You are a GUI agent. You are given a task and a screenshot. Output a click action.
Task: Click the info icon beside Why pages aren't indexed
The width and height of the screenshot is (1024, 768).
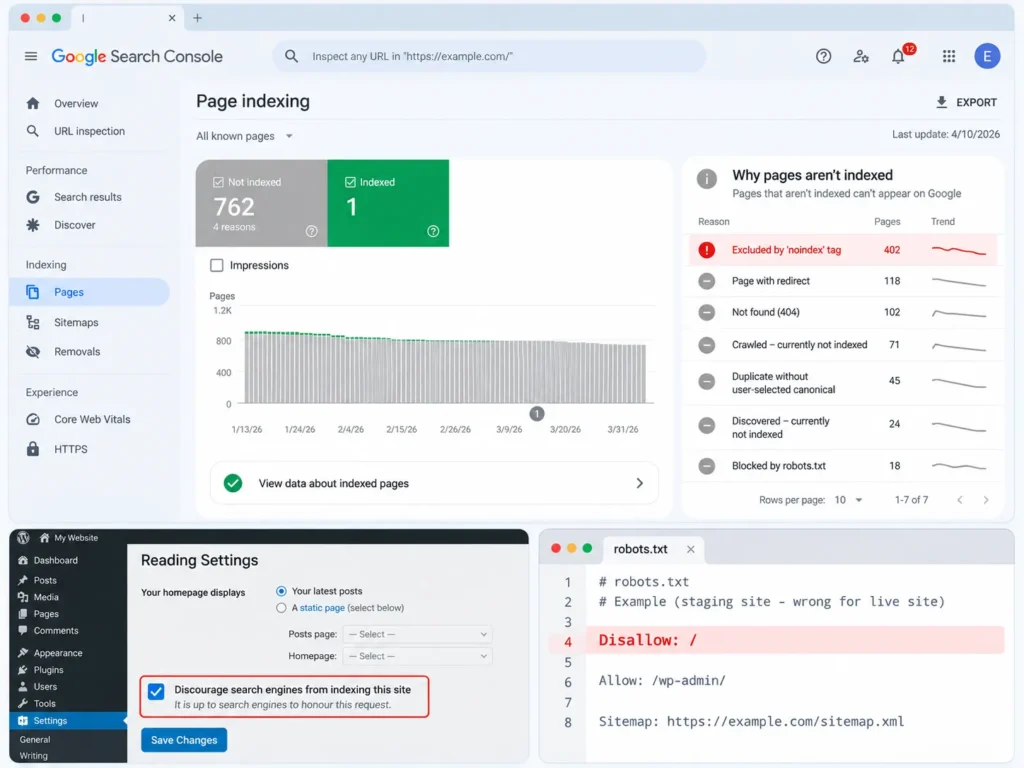coord(707,178)
